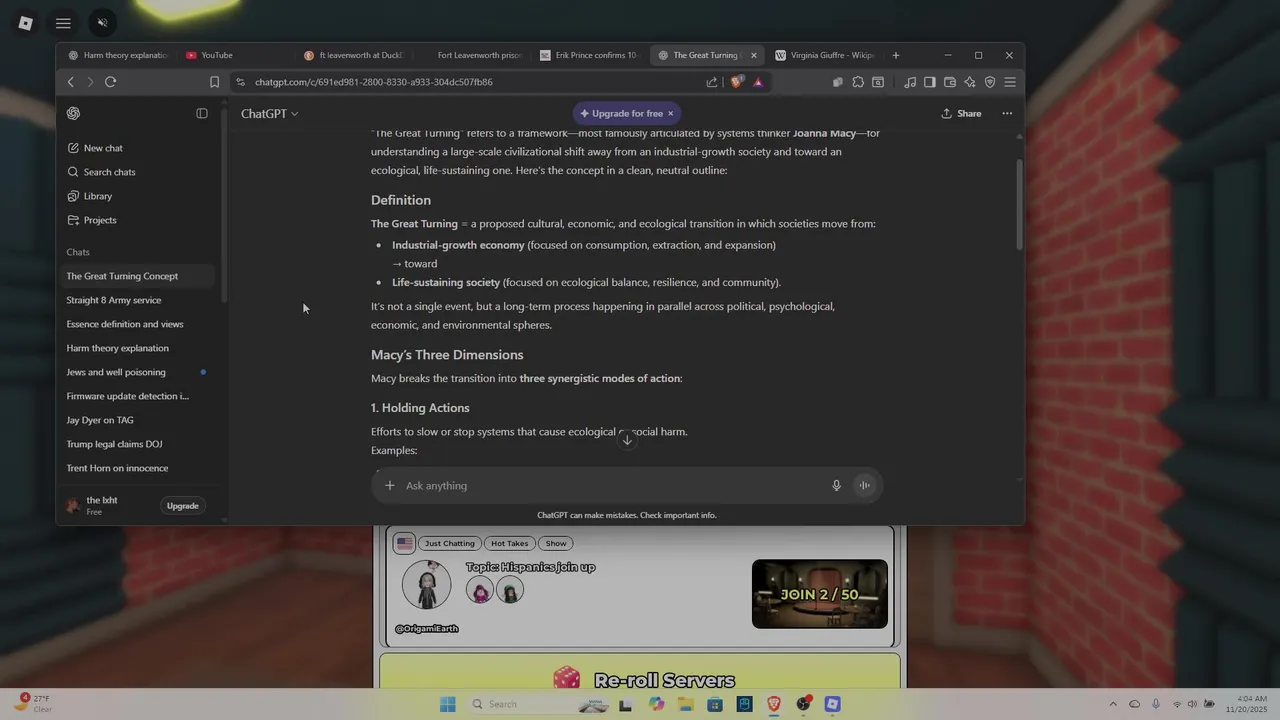Toggle the Roblox mute speaker icon
Image resolution: width=1280 pixels, height=720 pixels.
(102, 23)
